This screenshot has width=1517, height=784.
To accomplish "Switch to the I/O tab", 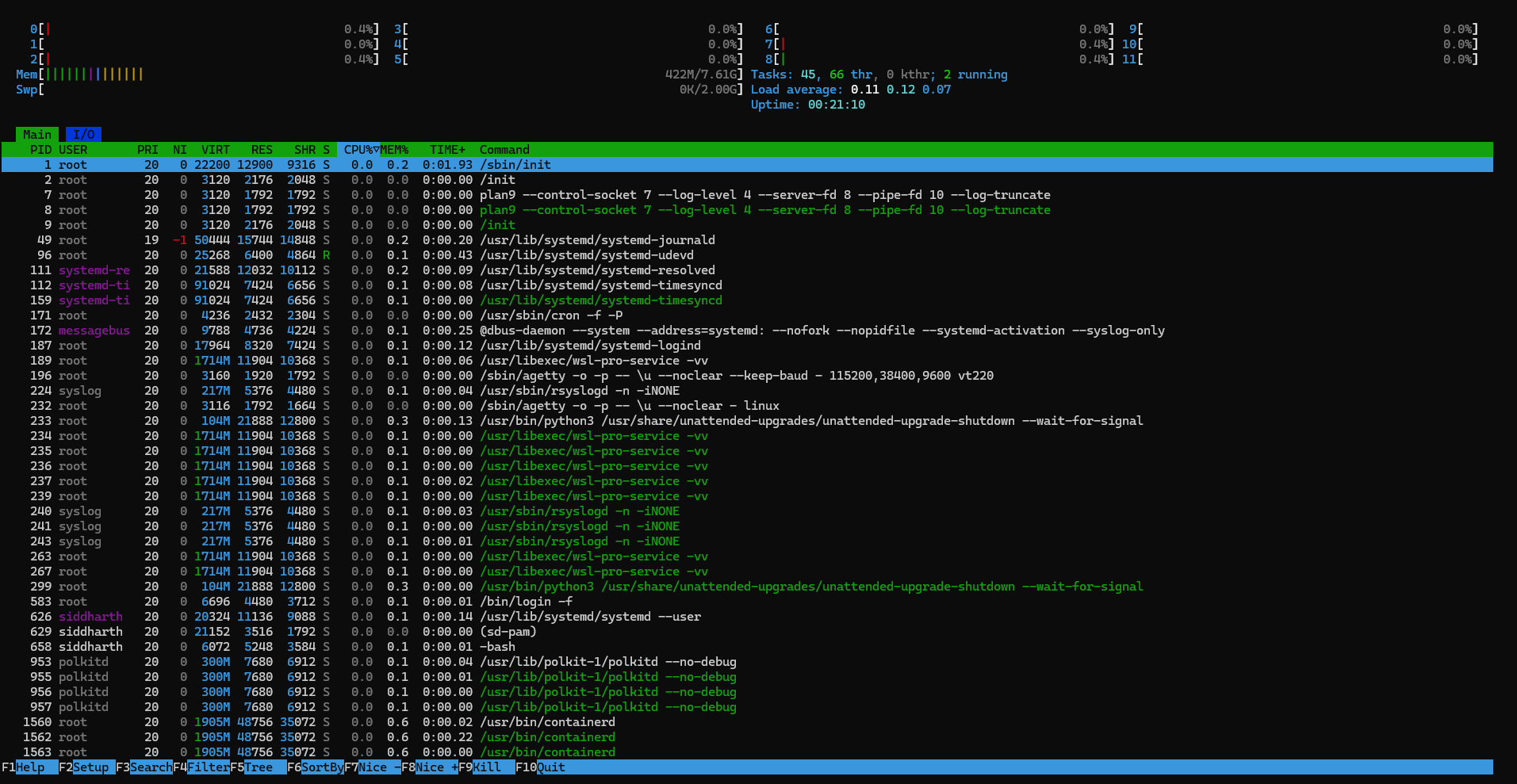I will pyautogui.click(x=83, y=135).
